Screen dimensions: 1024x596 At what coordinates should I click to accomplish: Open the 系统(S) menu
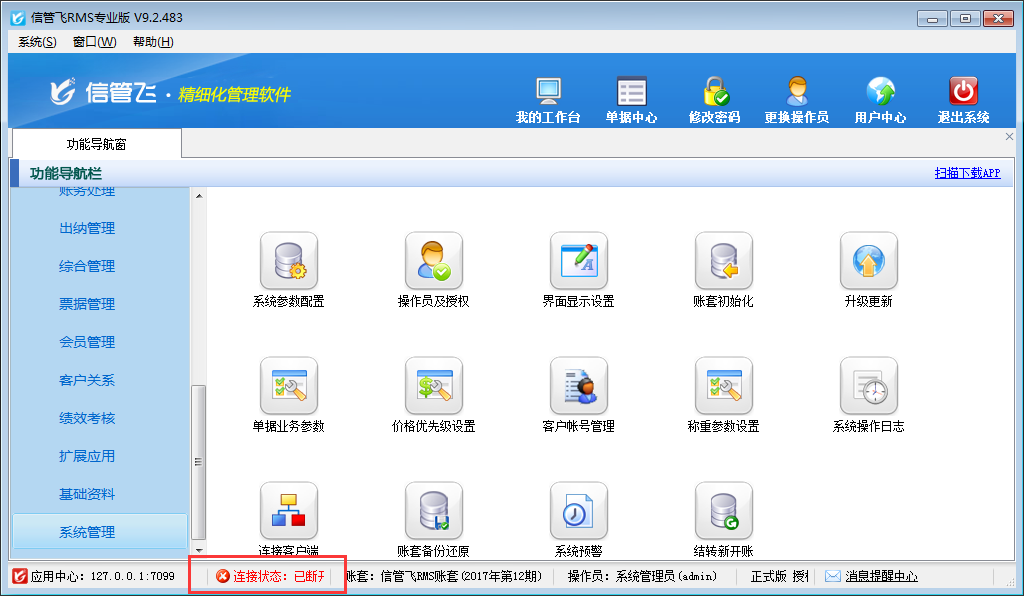[x=37, y=42]
